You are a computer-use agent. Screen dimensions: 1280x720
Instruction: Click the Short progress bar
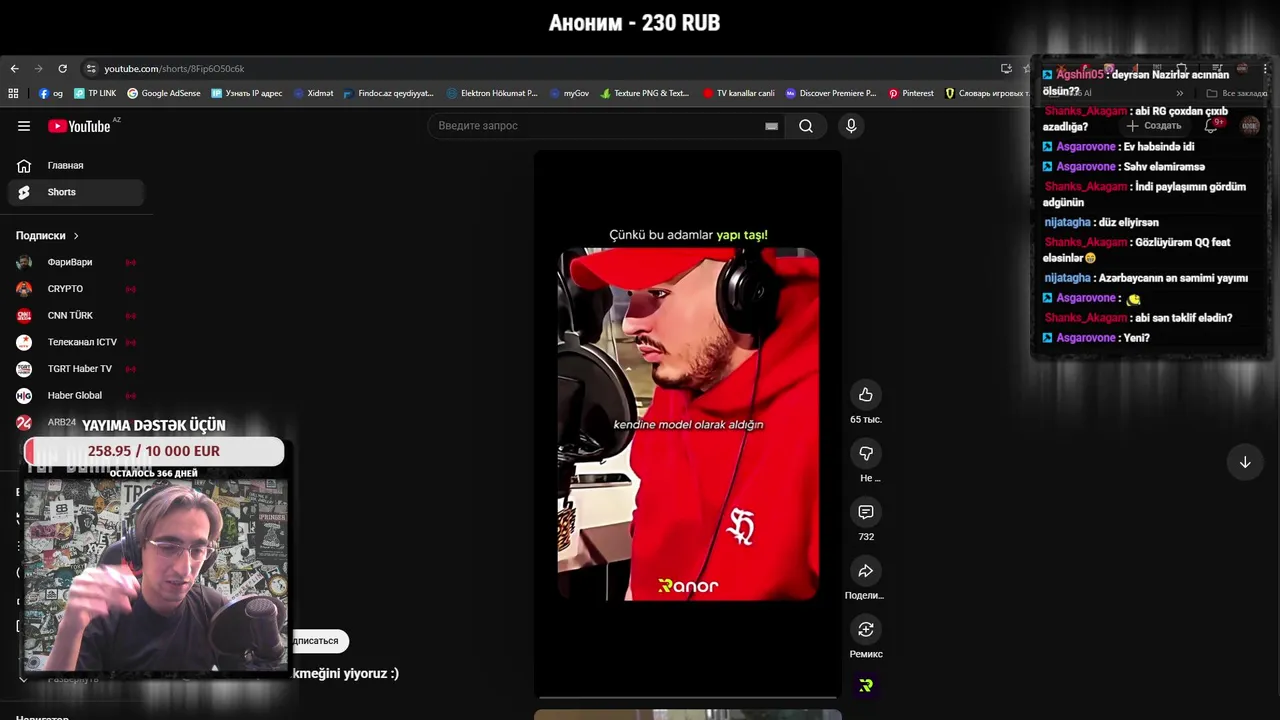tap(688, 697)
